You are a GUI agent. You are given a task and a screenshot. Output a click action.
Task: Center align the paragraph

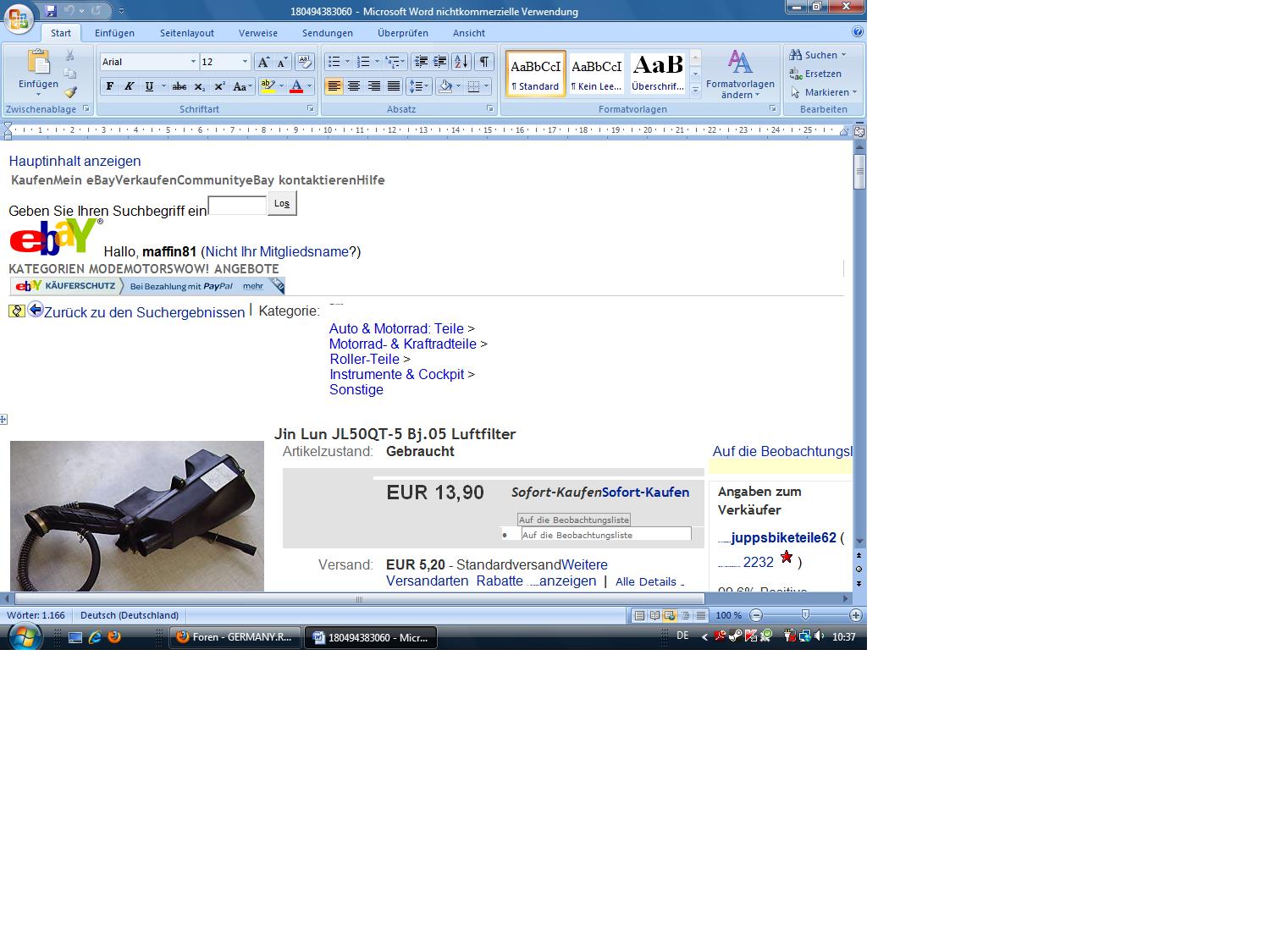(354, 86)
